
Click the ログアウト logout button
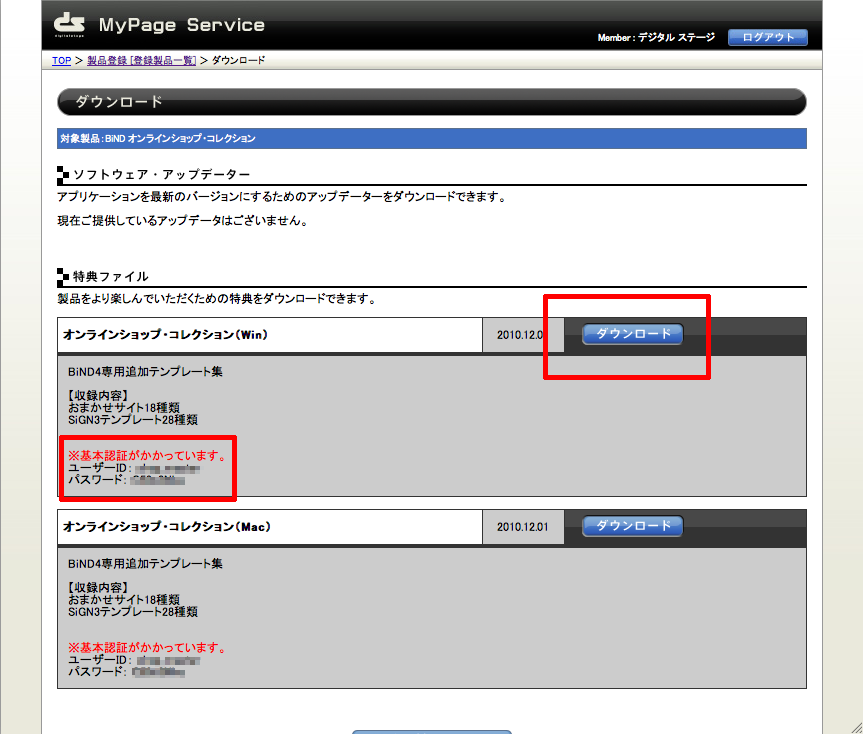[768, 37]
